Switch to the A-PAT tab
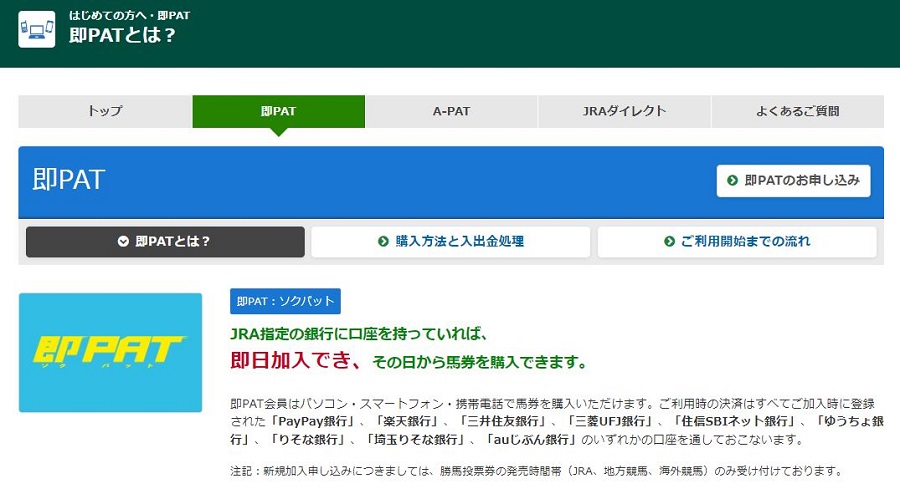Image resolution: width=900 pixels, height=494 pixels. pyautogui.click(x=451, y=111)
